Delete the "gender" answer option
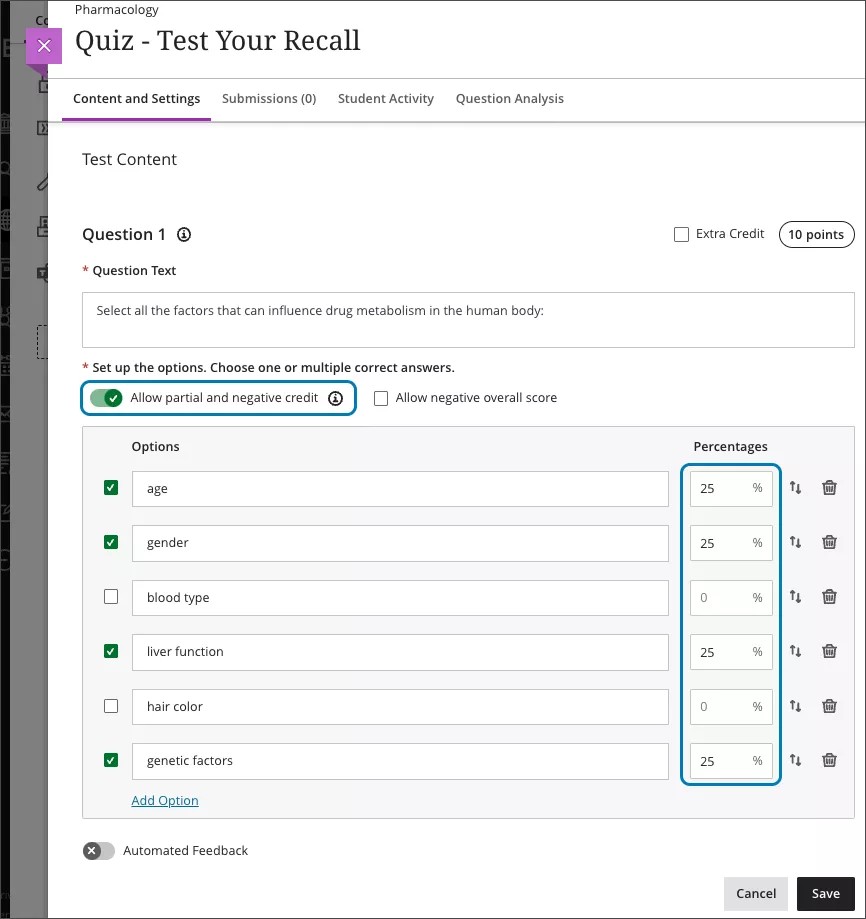Image resolution: width=866 pixels, height=919 pixels. tap(829, 542)
